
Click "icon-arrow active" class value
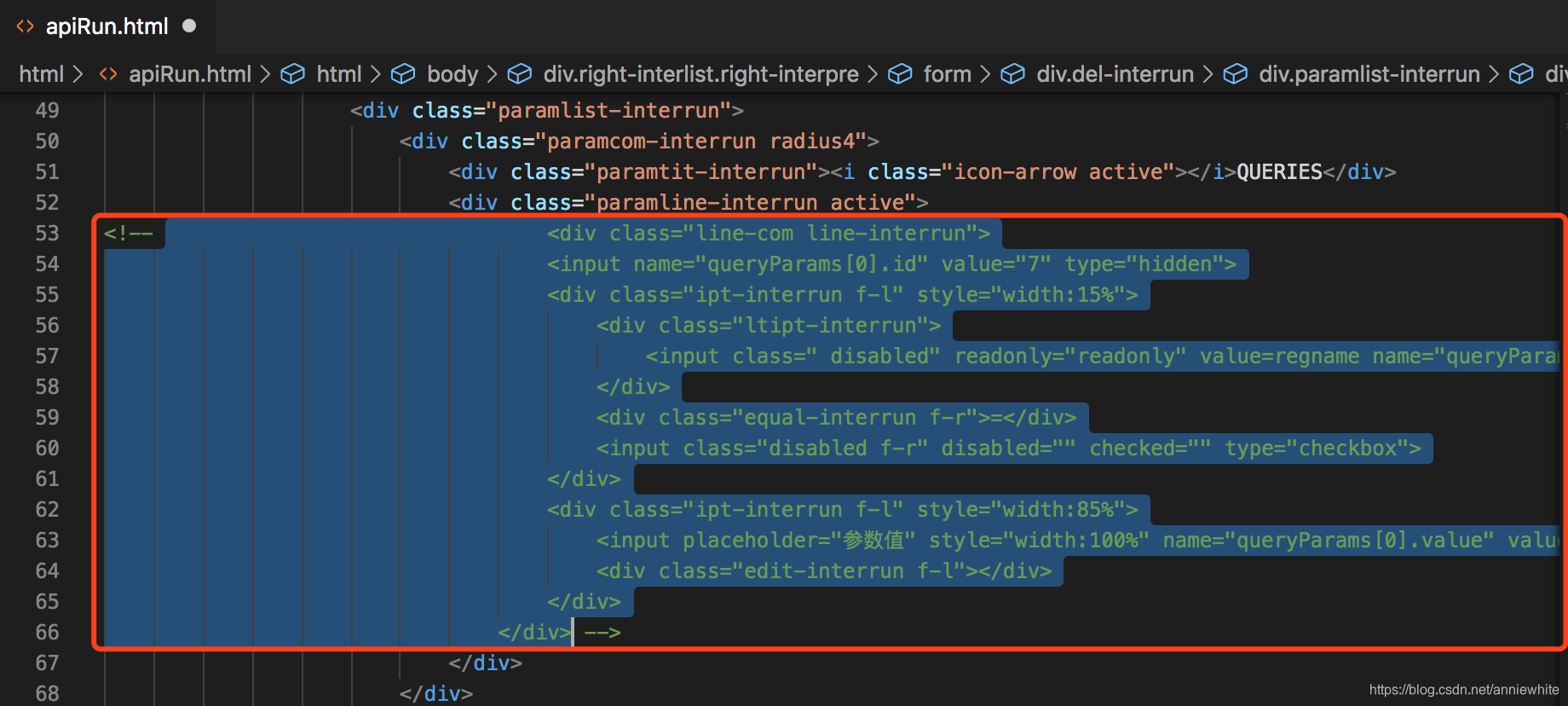1058,171
